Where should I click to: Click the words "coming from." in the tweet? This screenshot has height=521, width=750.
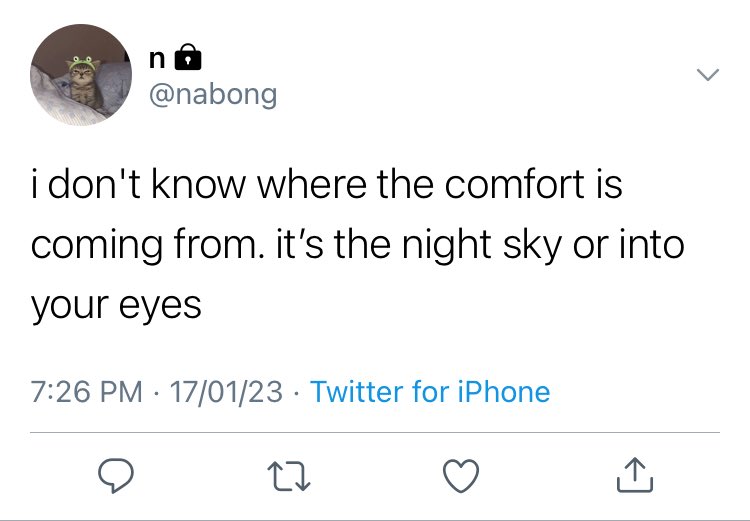147,245
